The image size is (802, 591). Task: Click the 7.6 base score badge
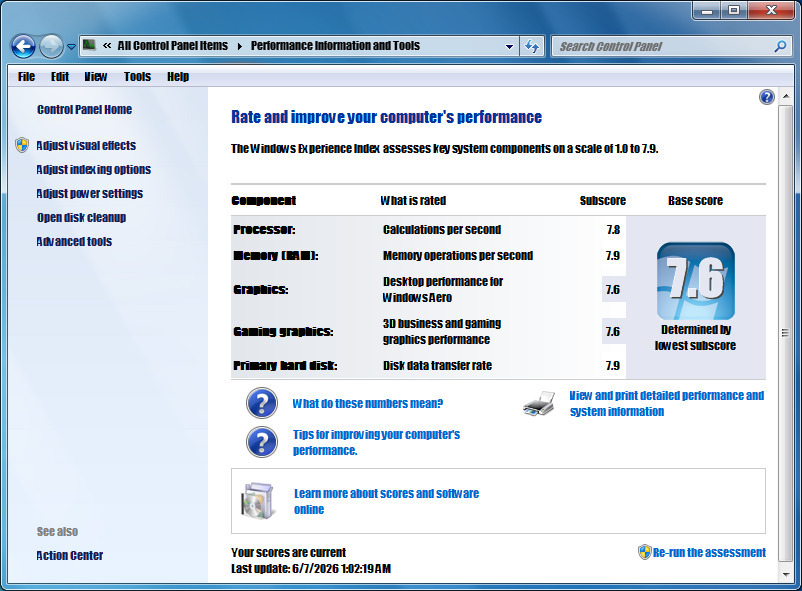click(696, 281)
